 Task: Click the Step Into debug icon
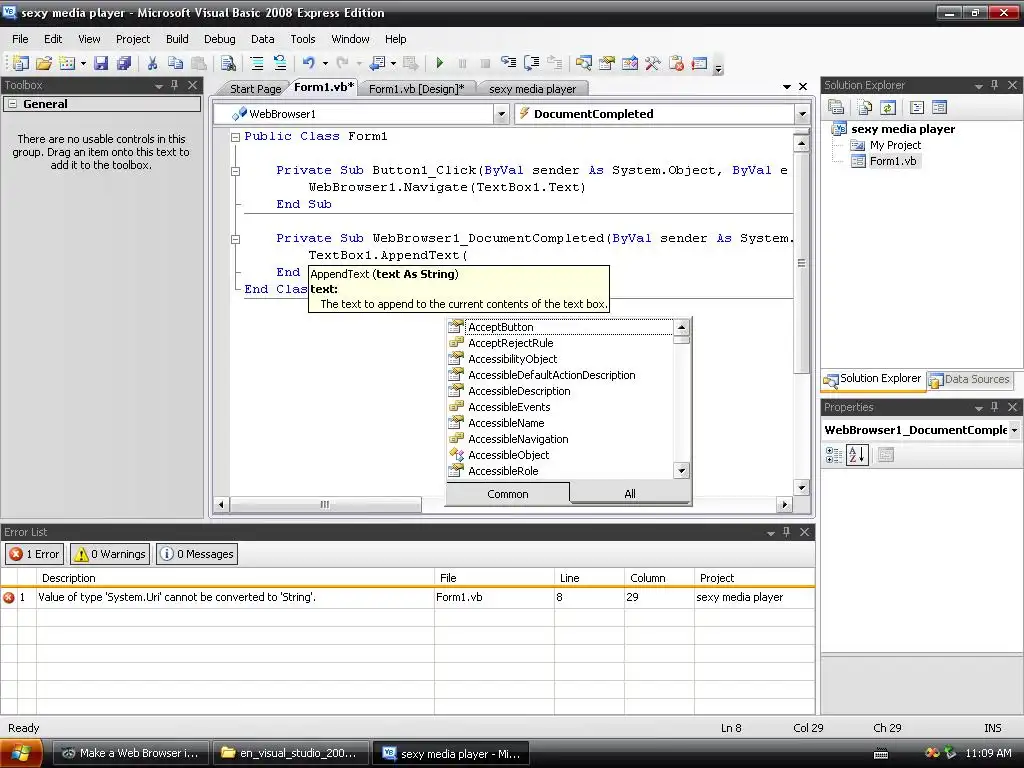point(508,63)
